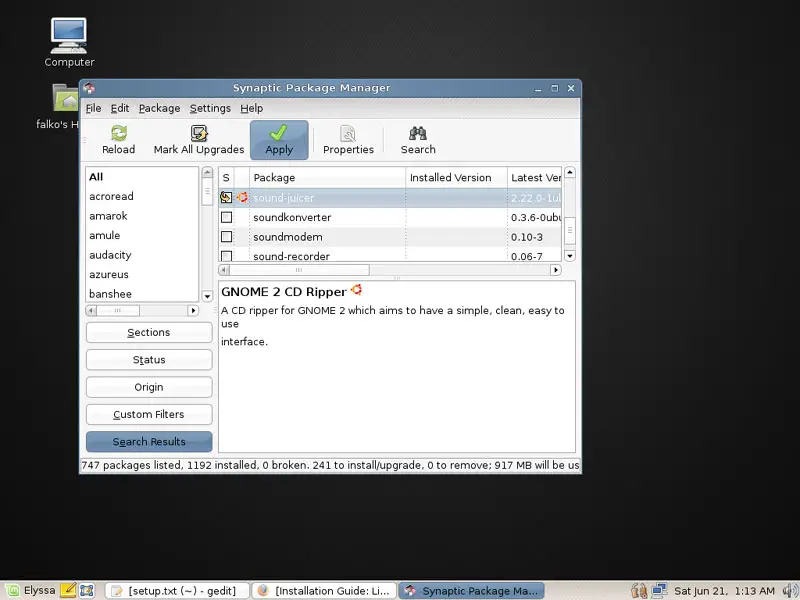Select amarok in the search list

click(x=142, y=216)
